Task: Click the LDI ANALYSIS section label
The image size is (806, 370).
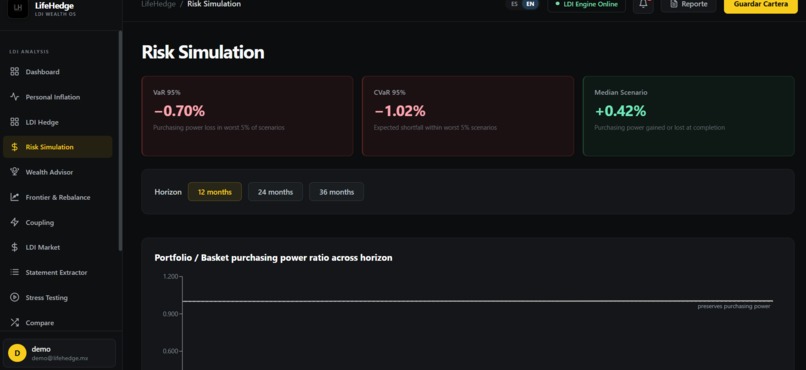Action: point(29,52)
